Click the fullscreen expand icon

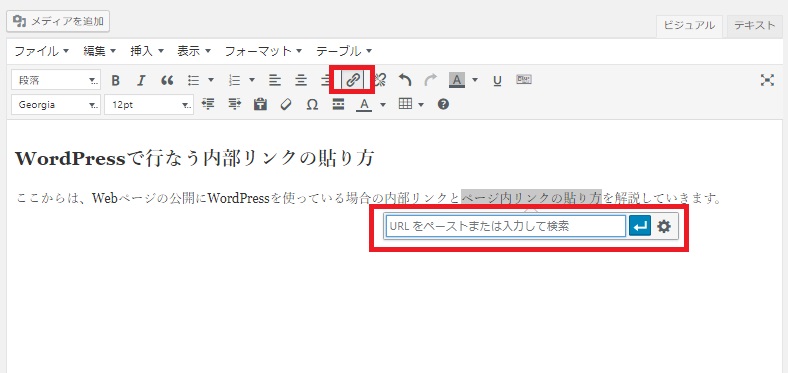[x=767, y=80]
